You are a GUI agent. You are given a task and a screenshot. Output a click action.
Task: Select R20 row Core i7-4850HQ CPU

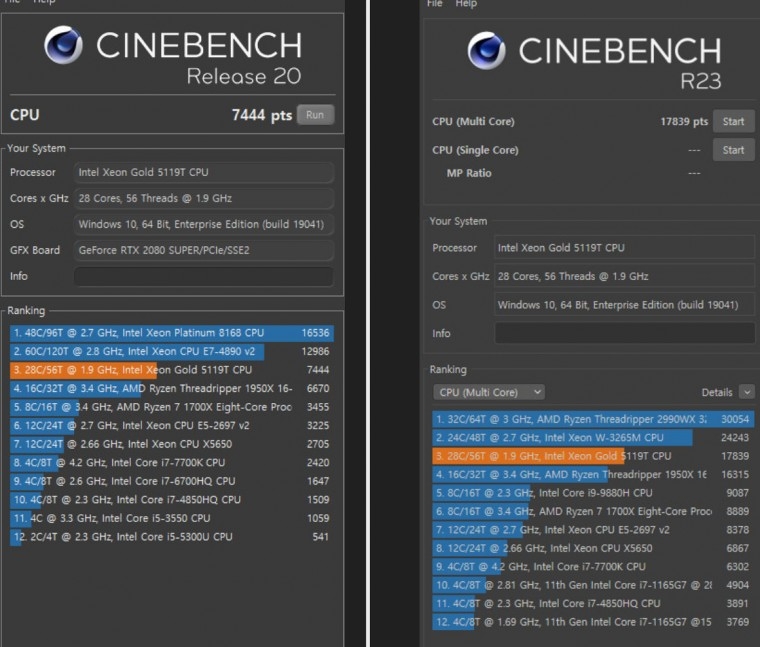coord(172,500)
